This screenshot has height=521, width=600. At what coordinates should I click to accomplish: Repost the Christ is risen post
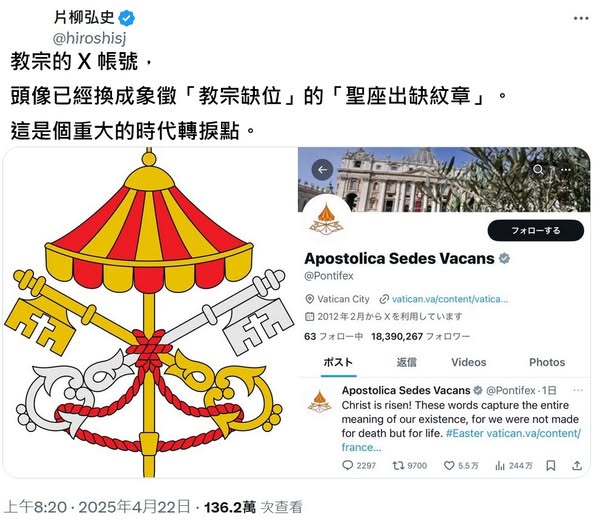[x=398, y=465]
